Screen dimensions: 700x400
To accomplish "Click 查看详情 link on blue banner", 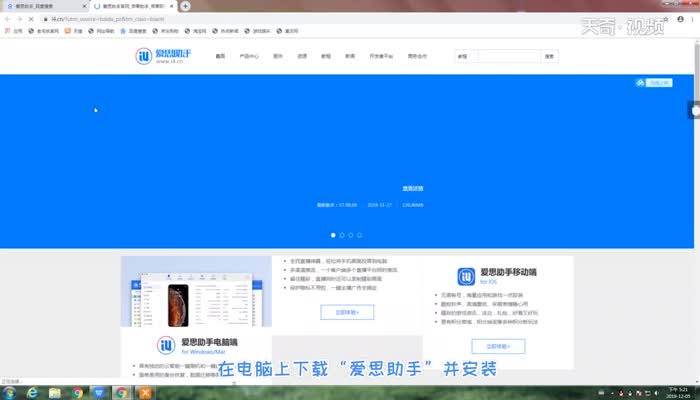I will coord(413,189).
